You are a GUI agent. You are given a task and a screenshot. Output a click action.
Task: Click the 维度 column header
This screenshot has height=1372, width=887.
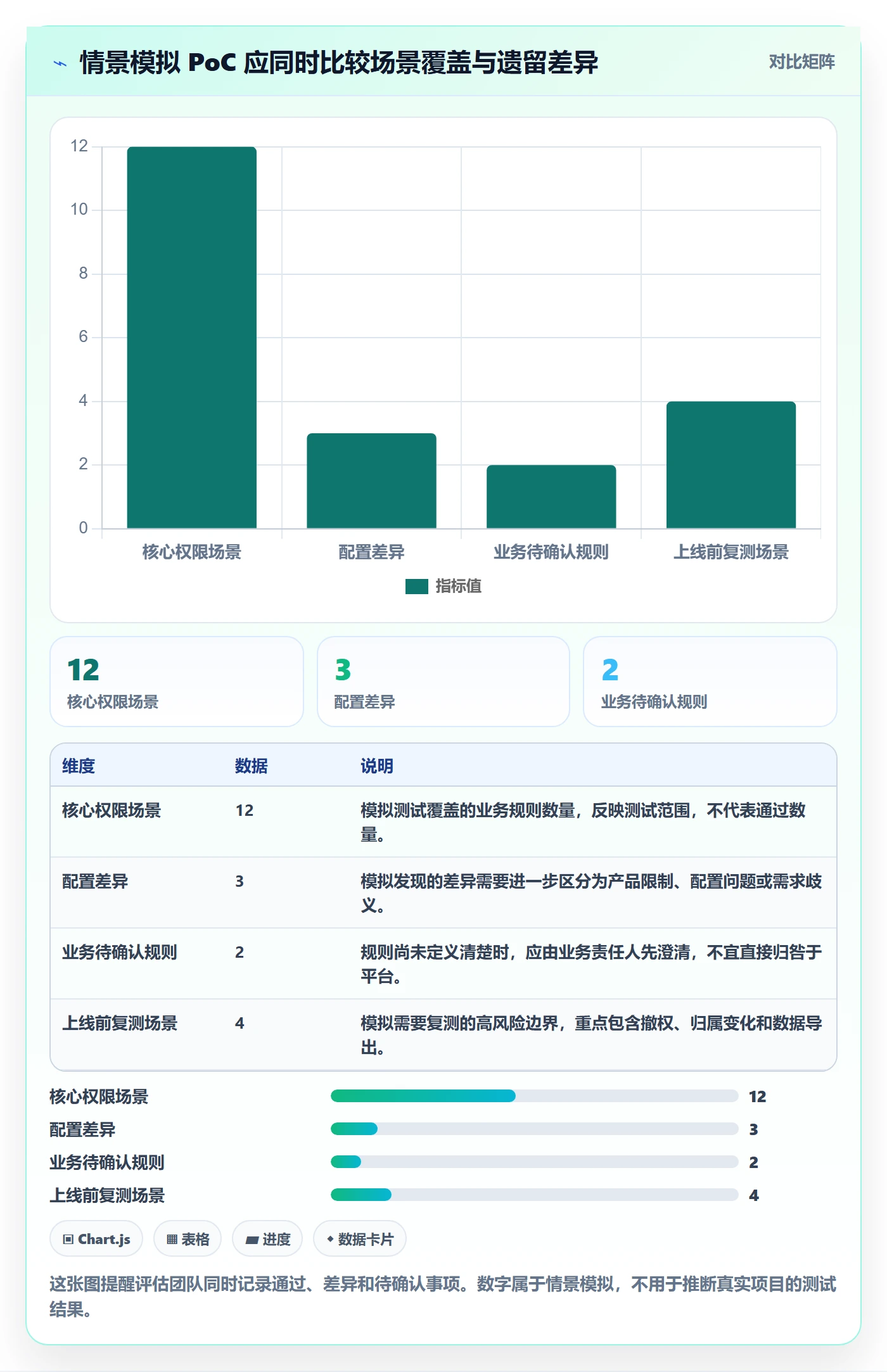click(x=79, y=766)
